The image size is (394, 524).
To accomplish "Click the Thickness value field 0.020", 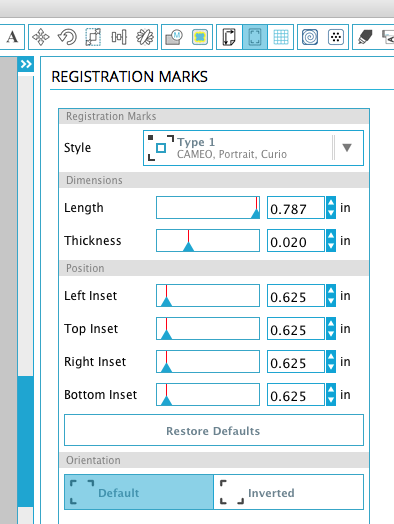I will tap(296, 241).
